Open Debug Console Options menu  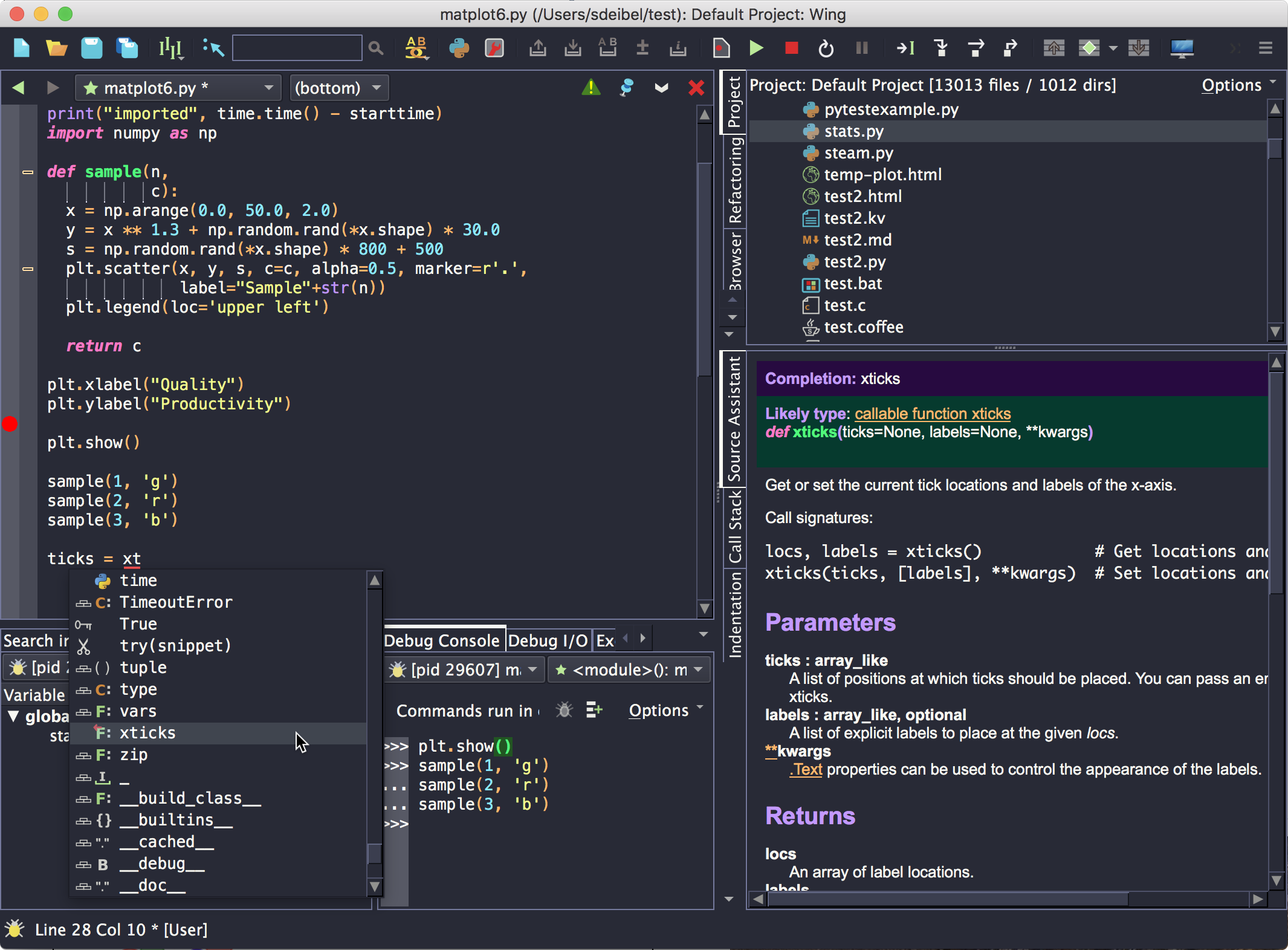(x=665, y=711)
